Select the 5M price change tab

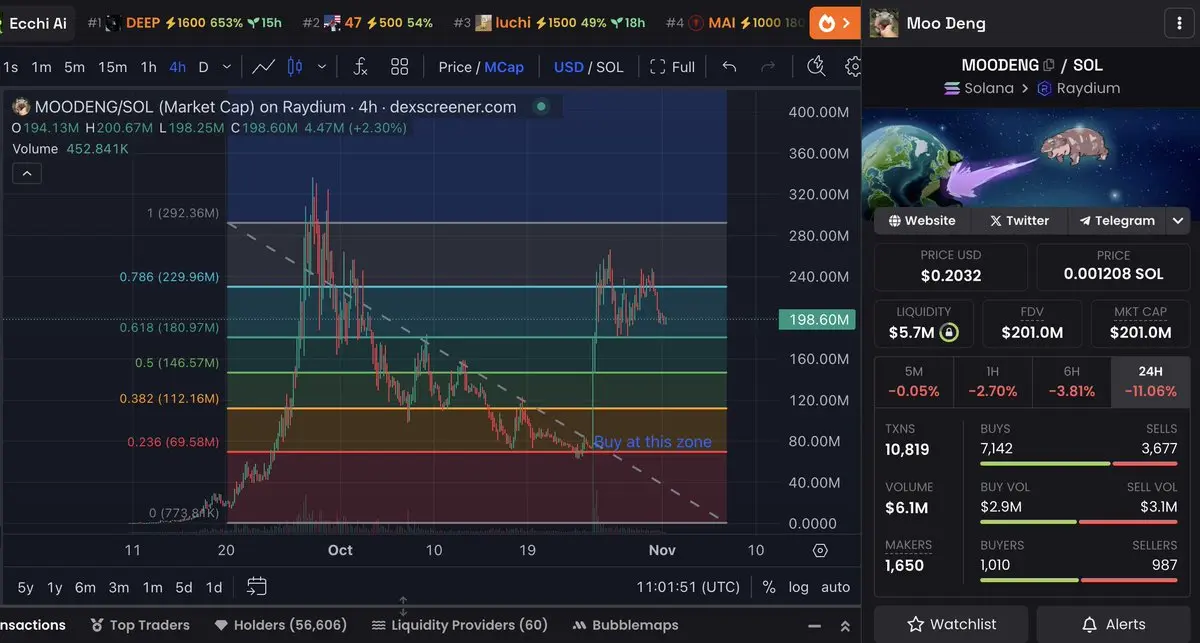[x=914, y=381]
